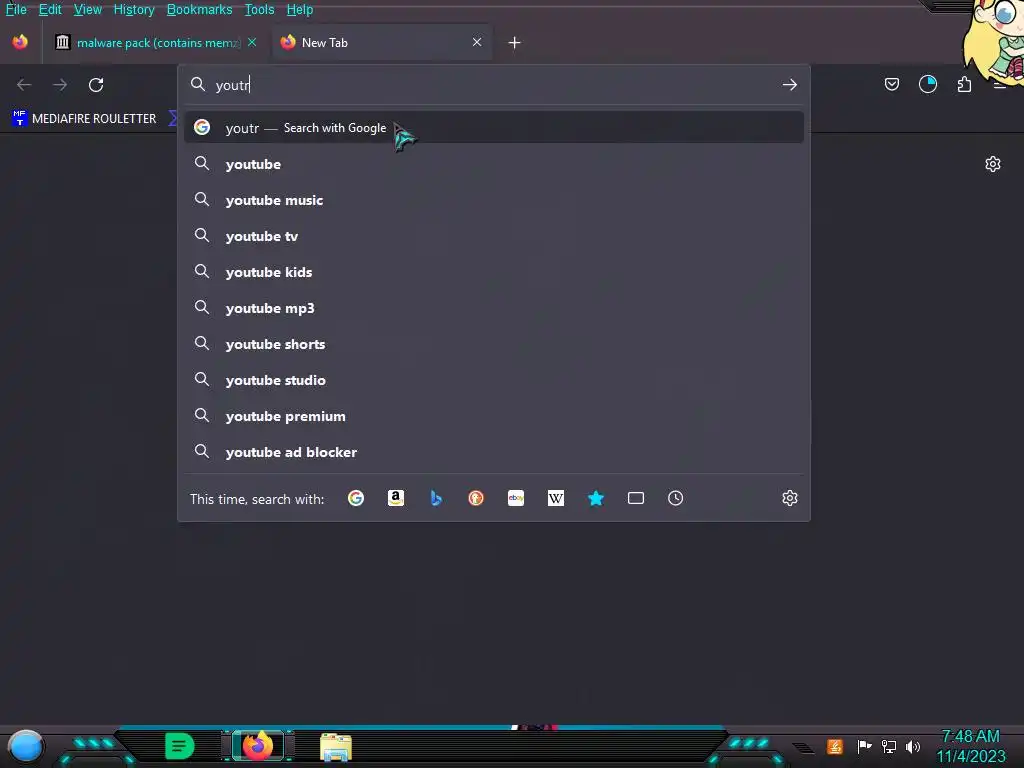Viewport: 1024px width, 768px height.
Task: Open green notes app on taskbar
Action: pyautogui.click(x=180, y=746)
